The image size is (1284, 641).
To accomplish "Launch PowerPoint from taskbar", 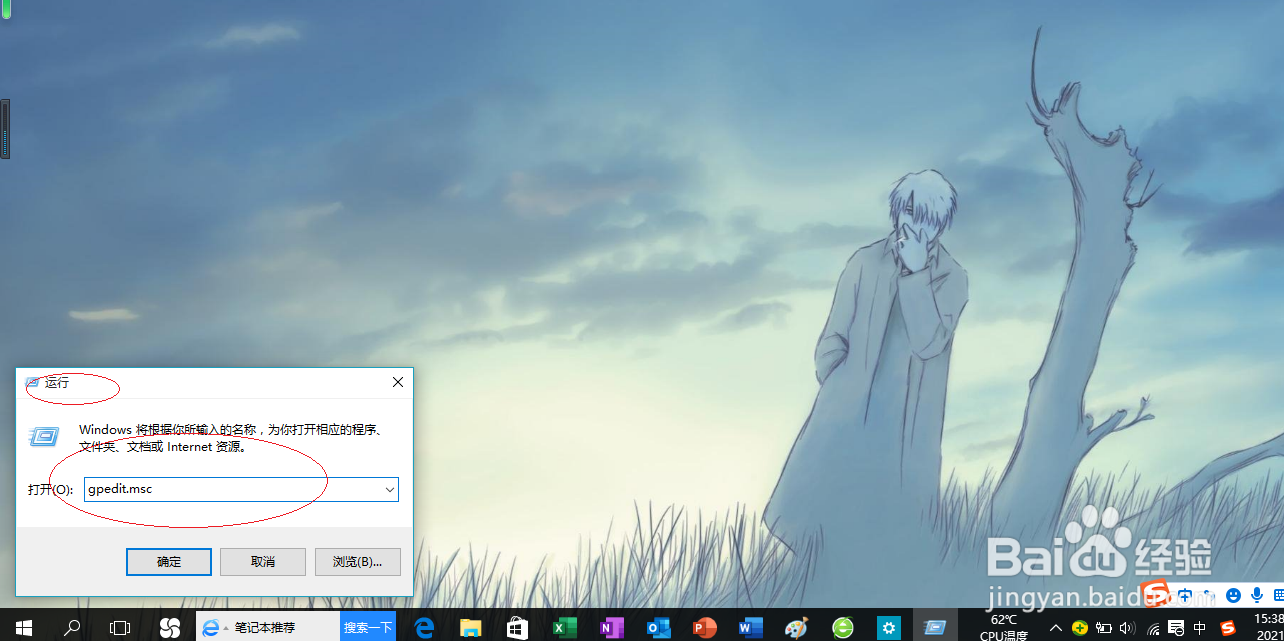I will point(705,627).
